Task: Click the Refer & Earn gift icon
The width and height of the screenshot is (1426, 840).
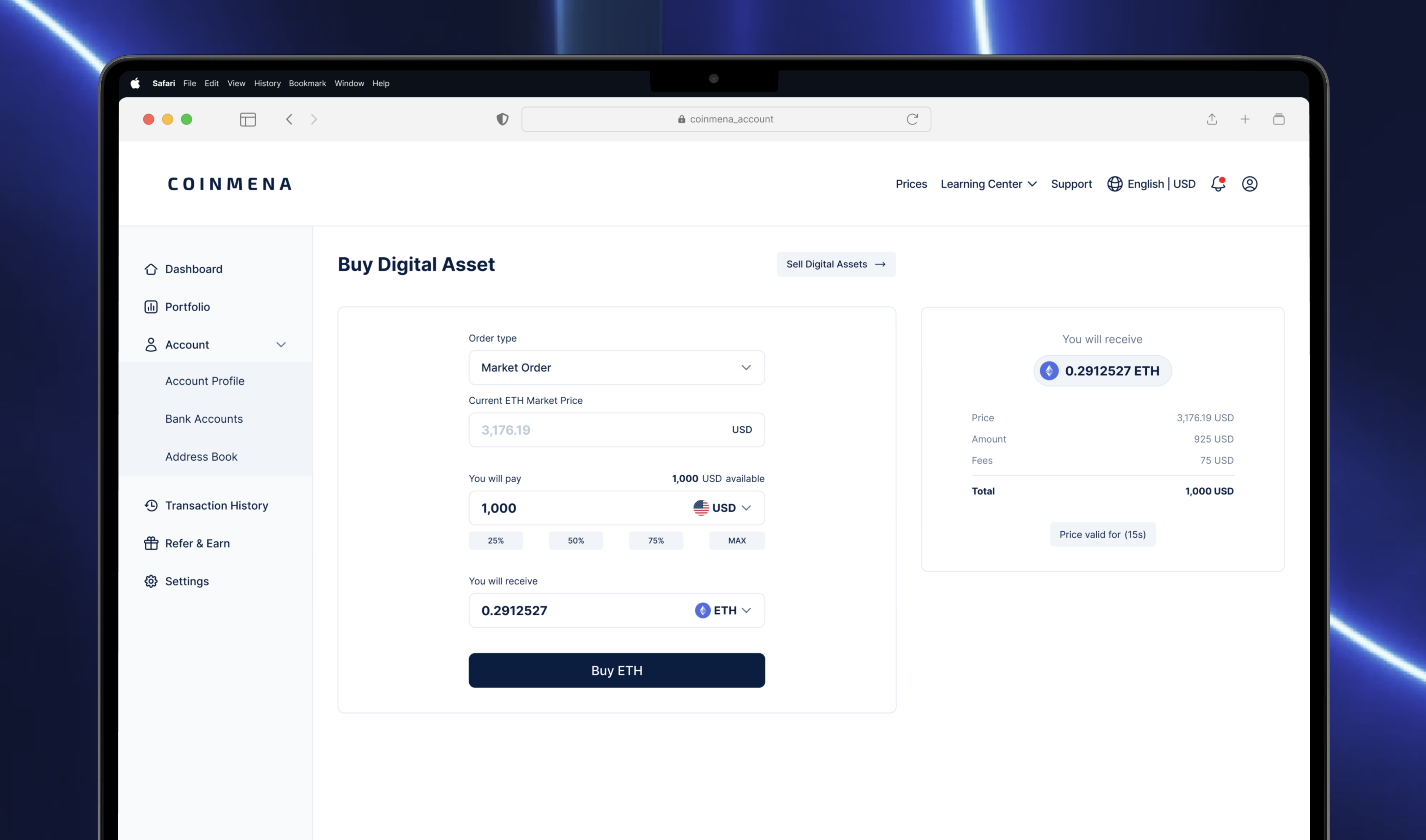Action: (150, 543)
